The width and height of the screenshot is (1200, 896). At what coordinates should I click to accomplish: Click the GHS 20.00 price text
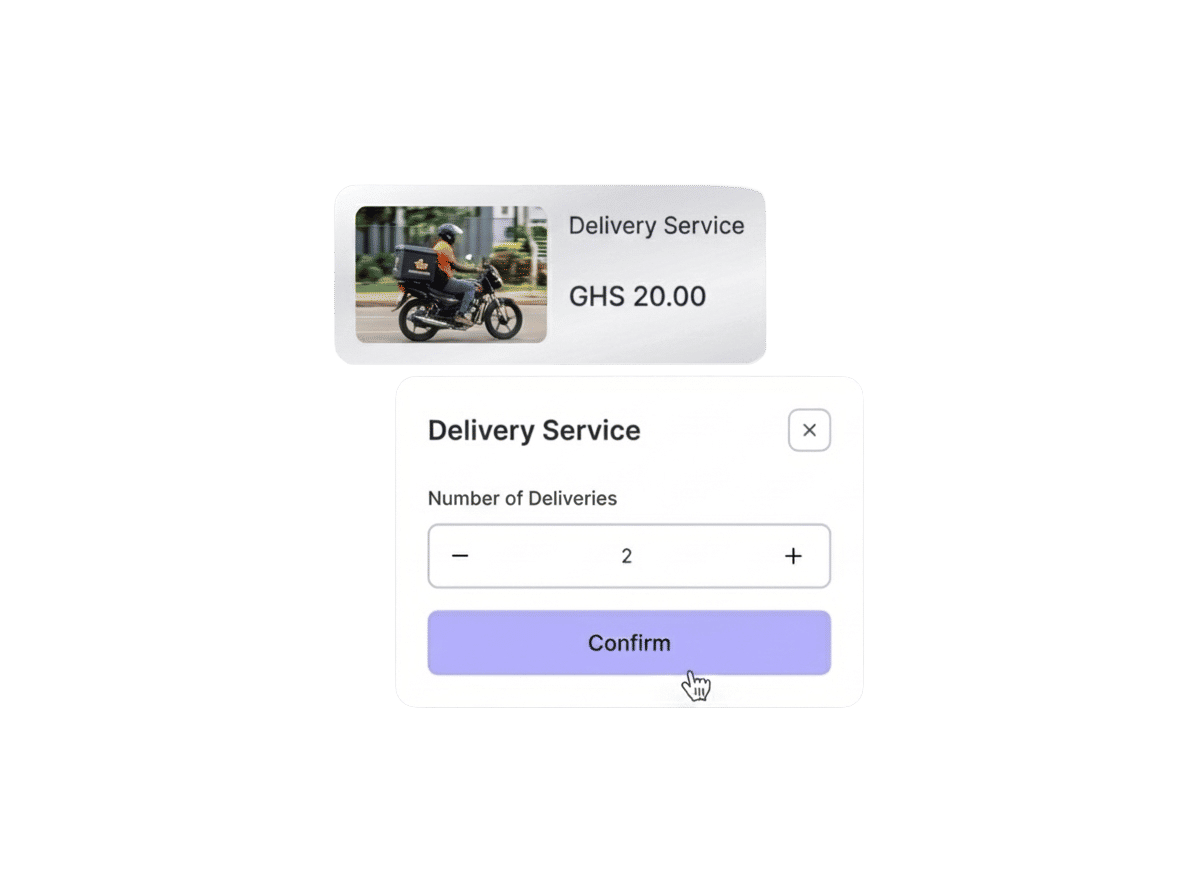click(637, 296)
